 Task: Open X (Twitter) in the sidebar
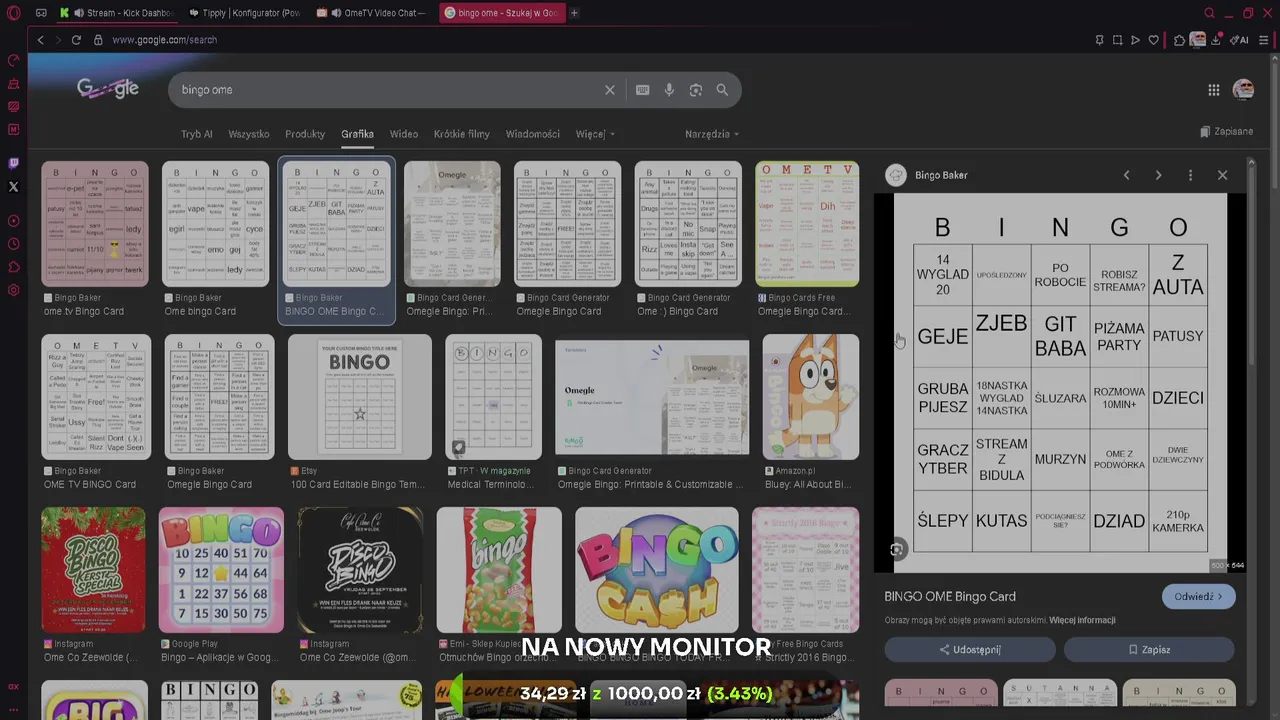[x=14, y=187]
